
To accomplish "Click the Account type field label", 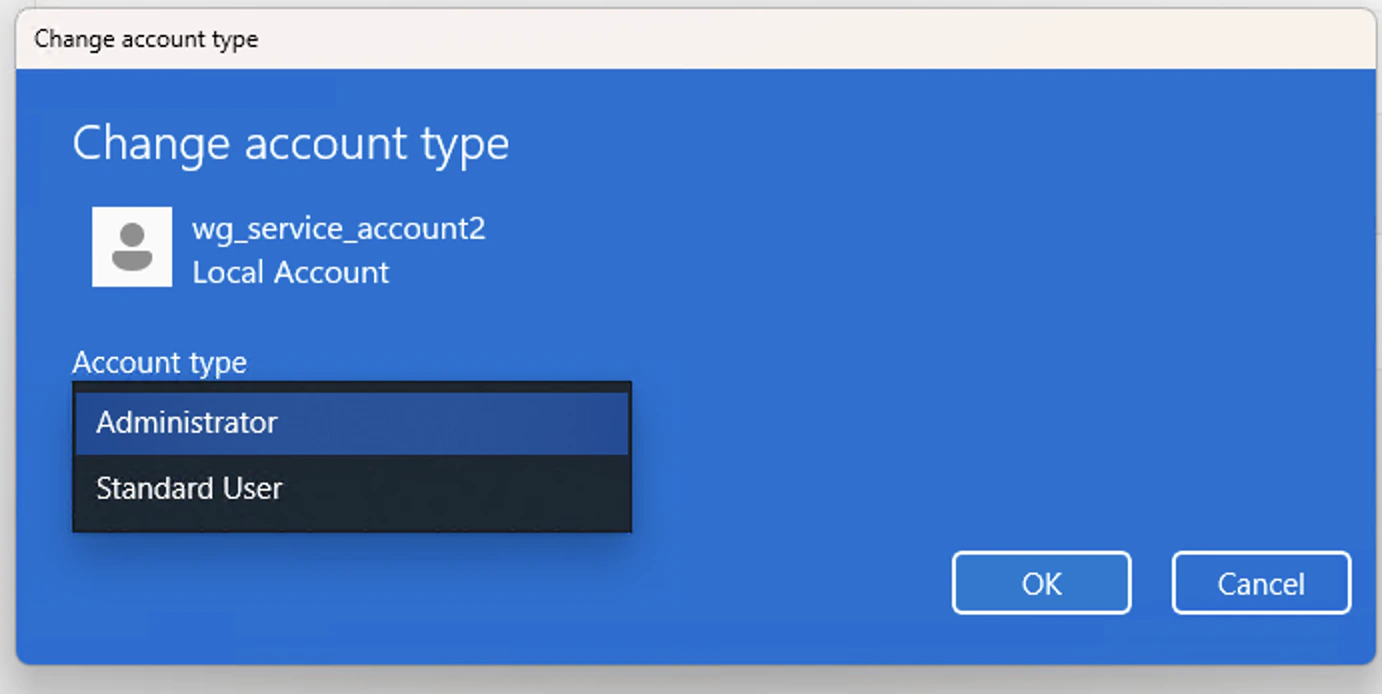I will [x=159, y=362].
